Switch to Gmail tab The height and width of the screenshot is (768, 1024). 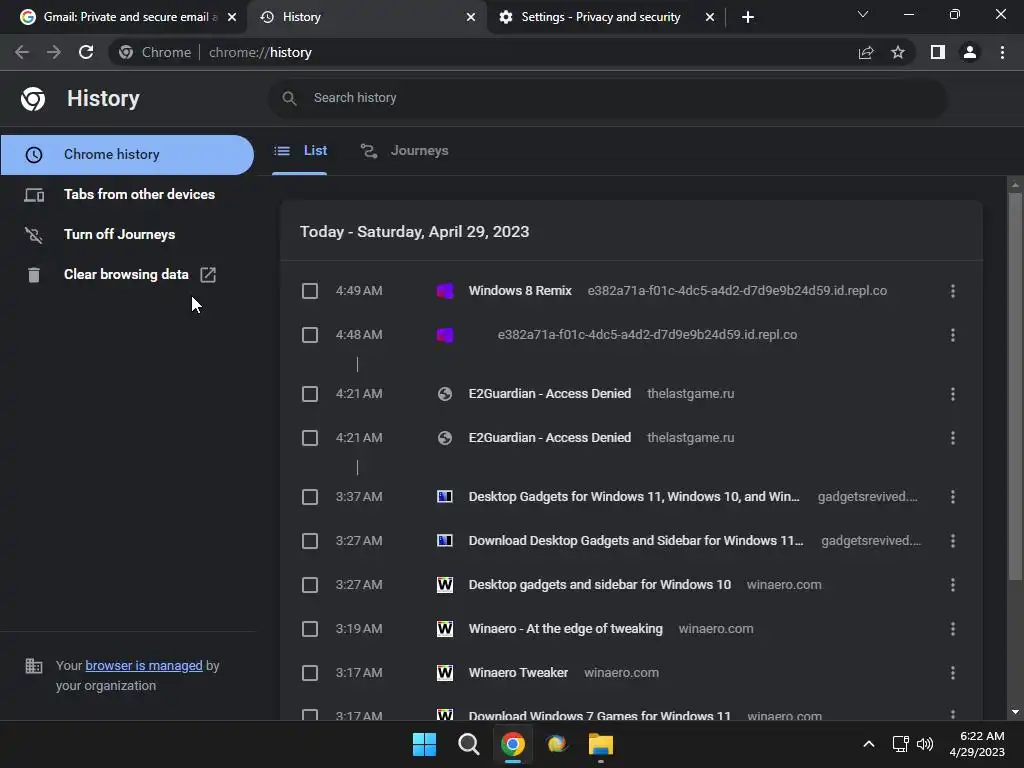coord(123,17)
